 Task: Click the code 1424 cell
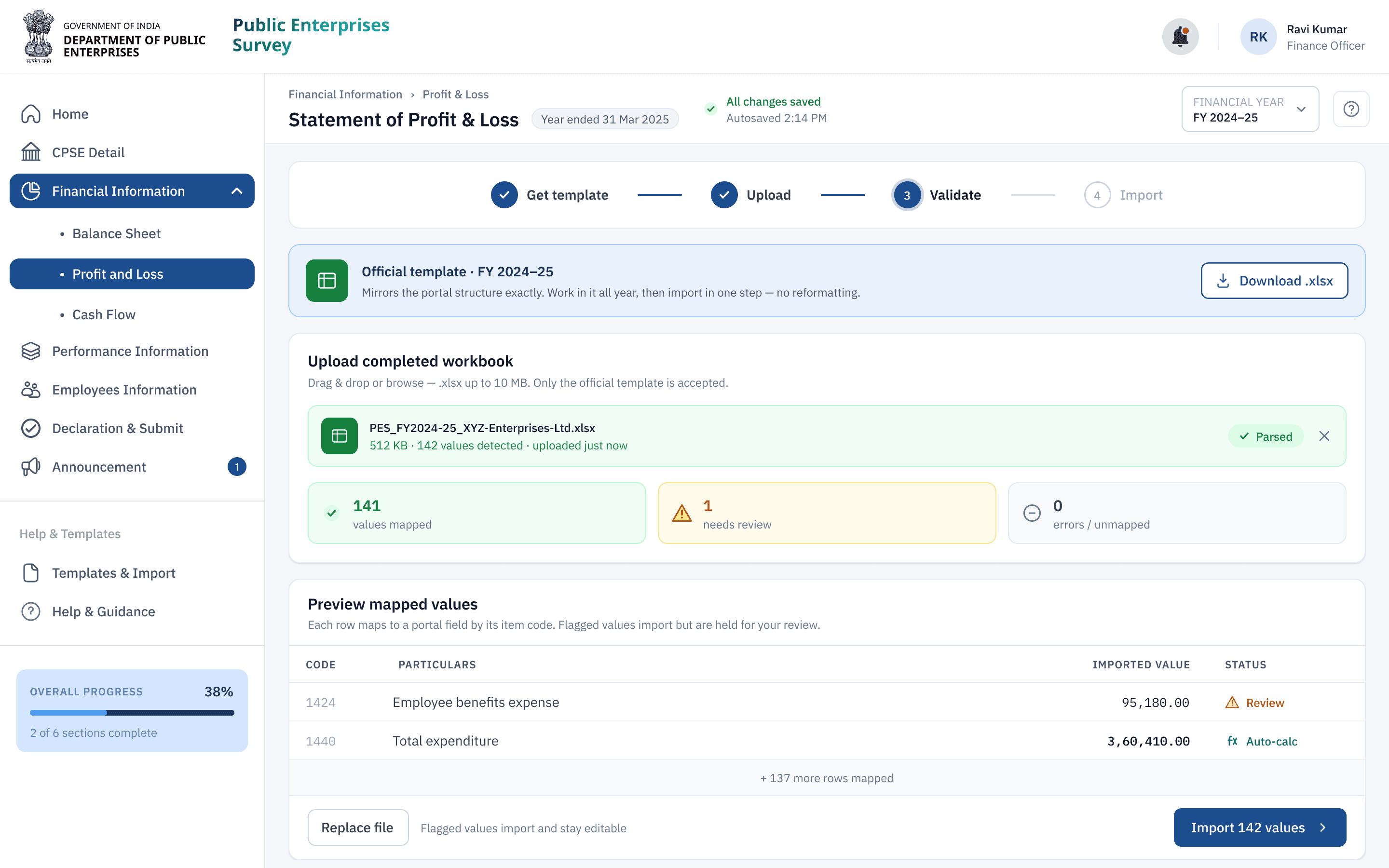click(321, 702)
